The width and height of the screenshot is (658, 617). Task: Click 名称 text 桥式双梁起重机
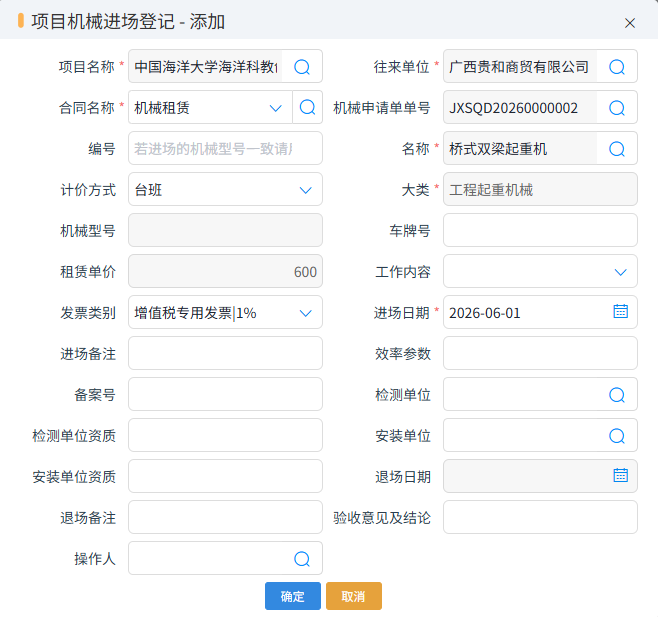(x=498, y=149)
